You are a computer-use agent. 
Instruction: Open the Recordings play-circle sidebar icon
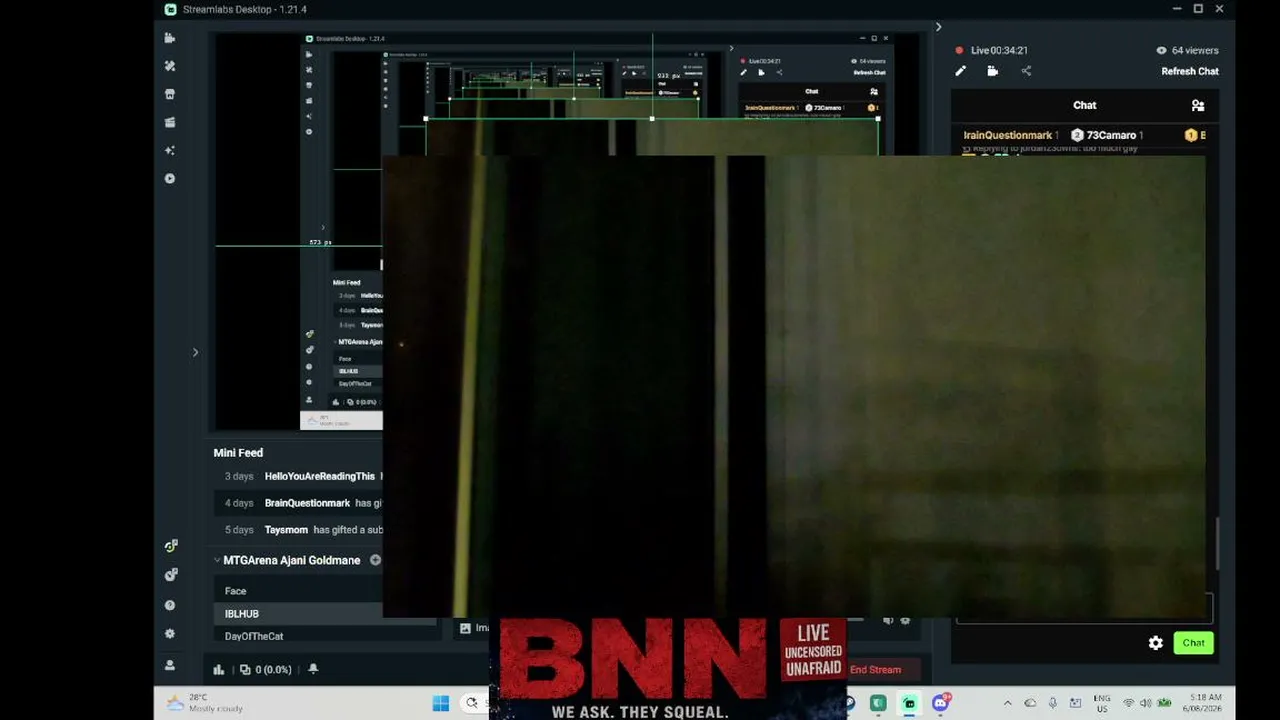pos(169,178)
